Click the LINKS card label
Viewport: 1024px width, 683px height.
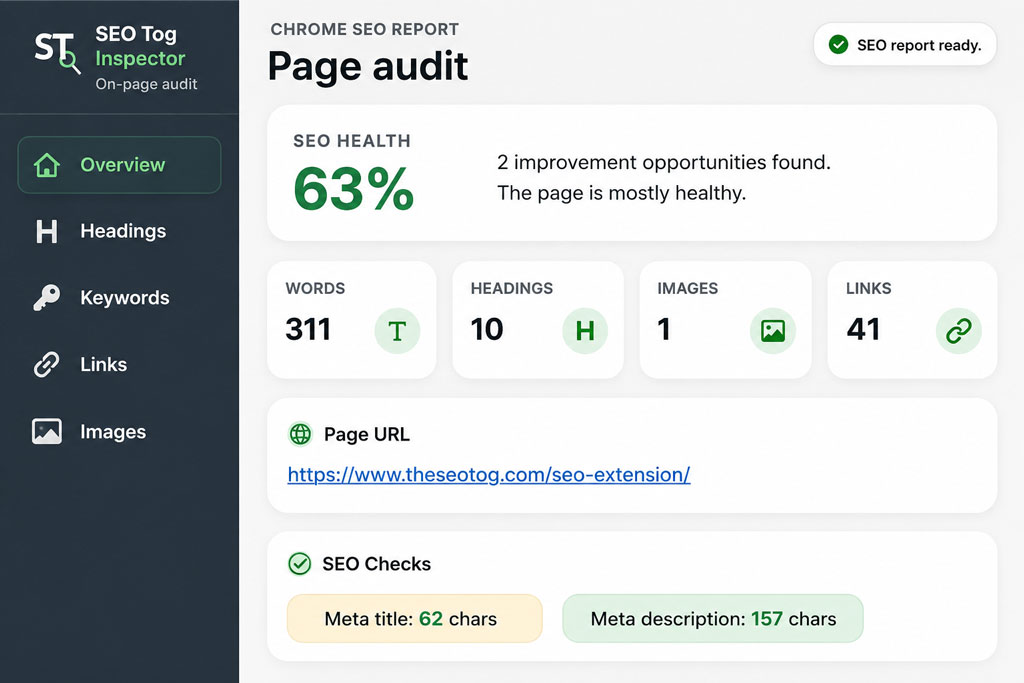[869, 289]
